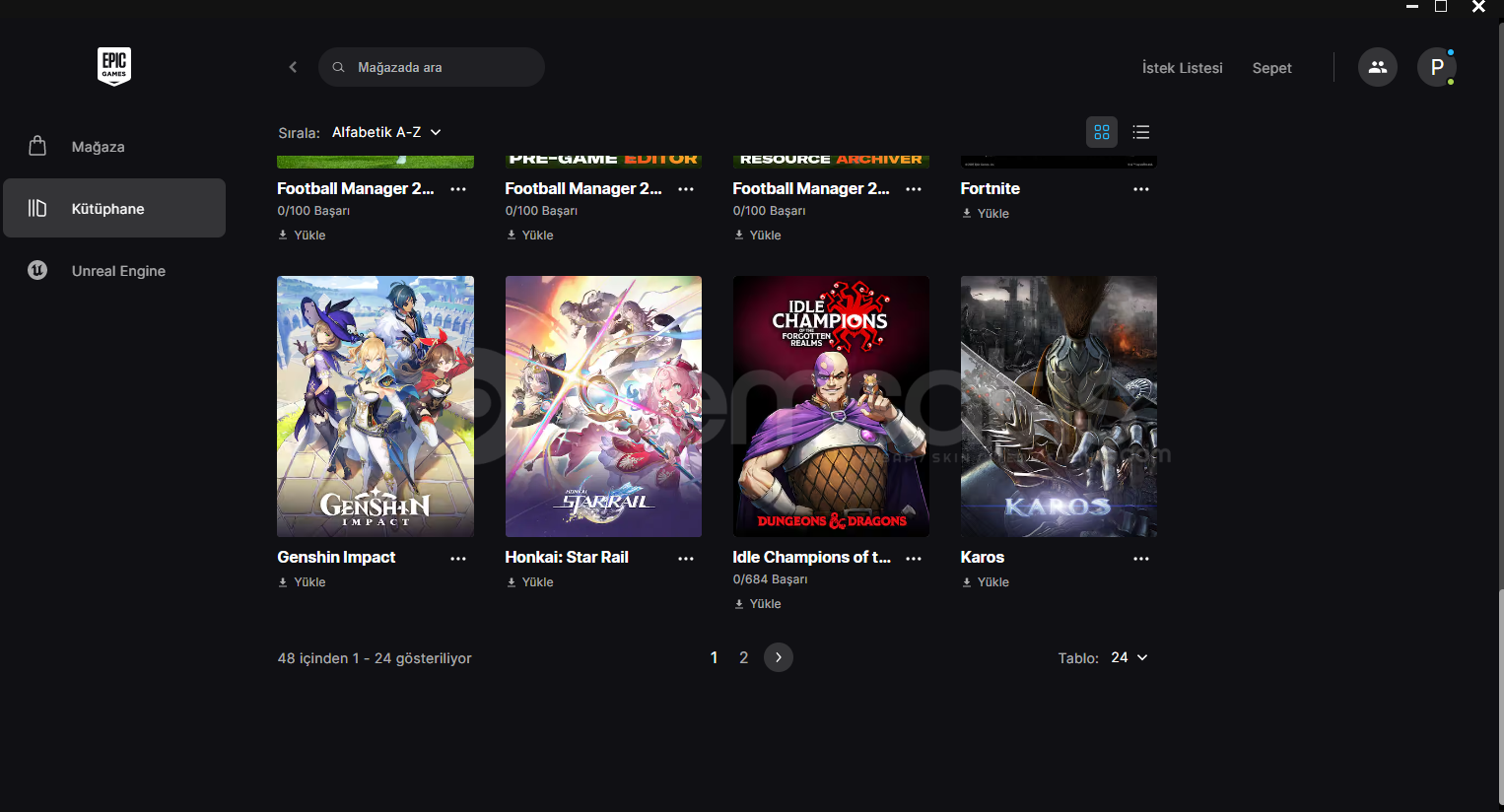Open İstek Listesi wishlist
The height and width of the screenshot is (812, 1504).
[x=1182, y=68]
